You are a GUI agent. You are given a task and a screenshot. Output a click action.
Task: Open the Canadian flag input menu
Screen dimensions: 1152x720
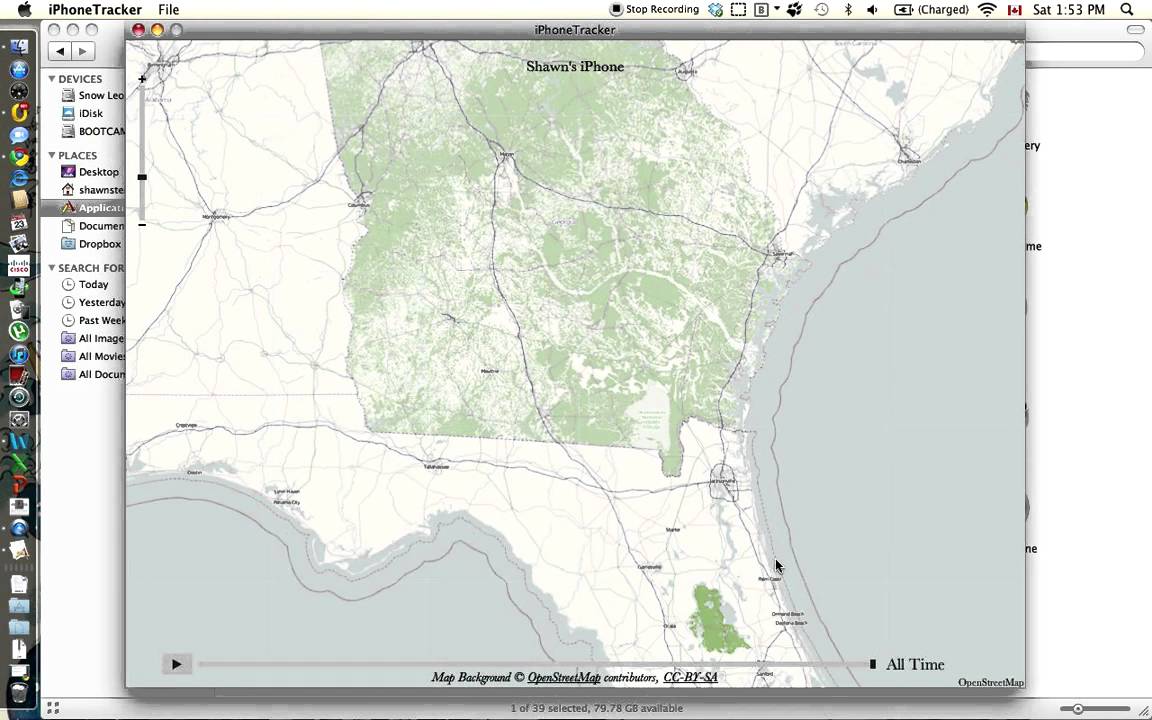coord(1015,10)
